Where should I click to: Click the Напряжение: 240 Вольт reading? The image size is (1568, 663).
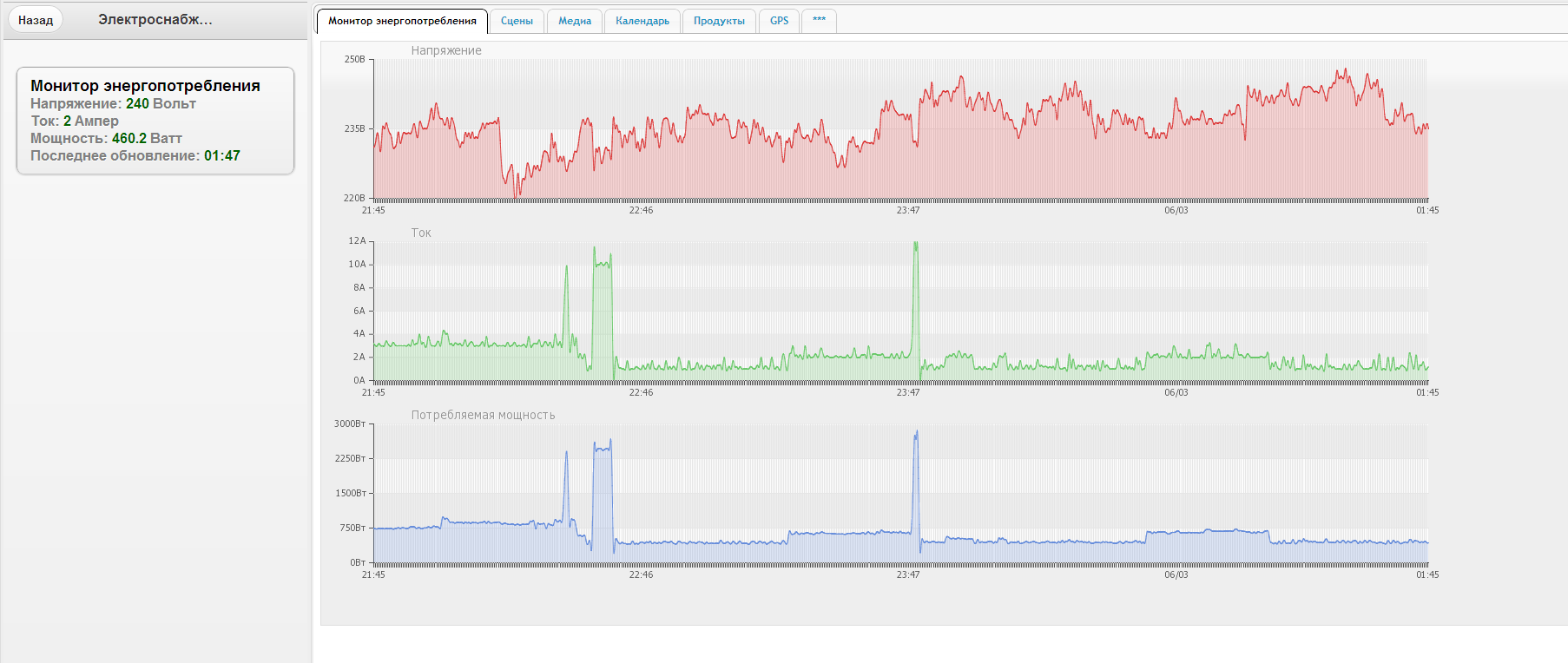coord(113,103)
